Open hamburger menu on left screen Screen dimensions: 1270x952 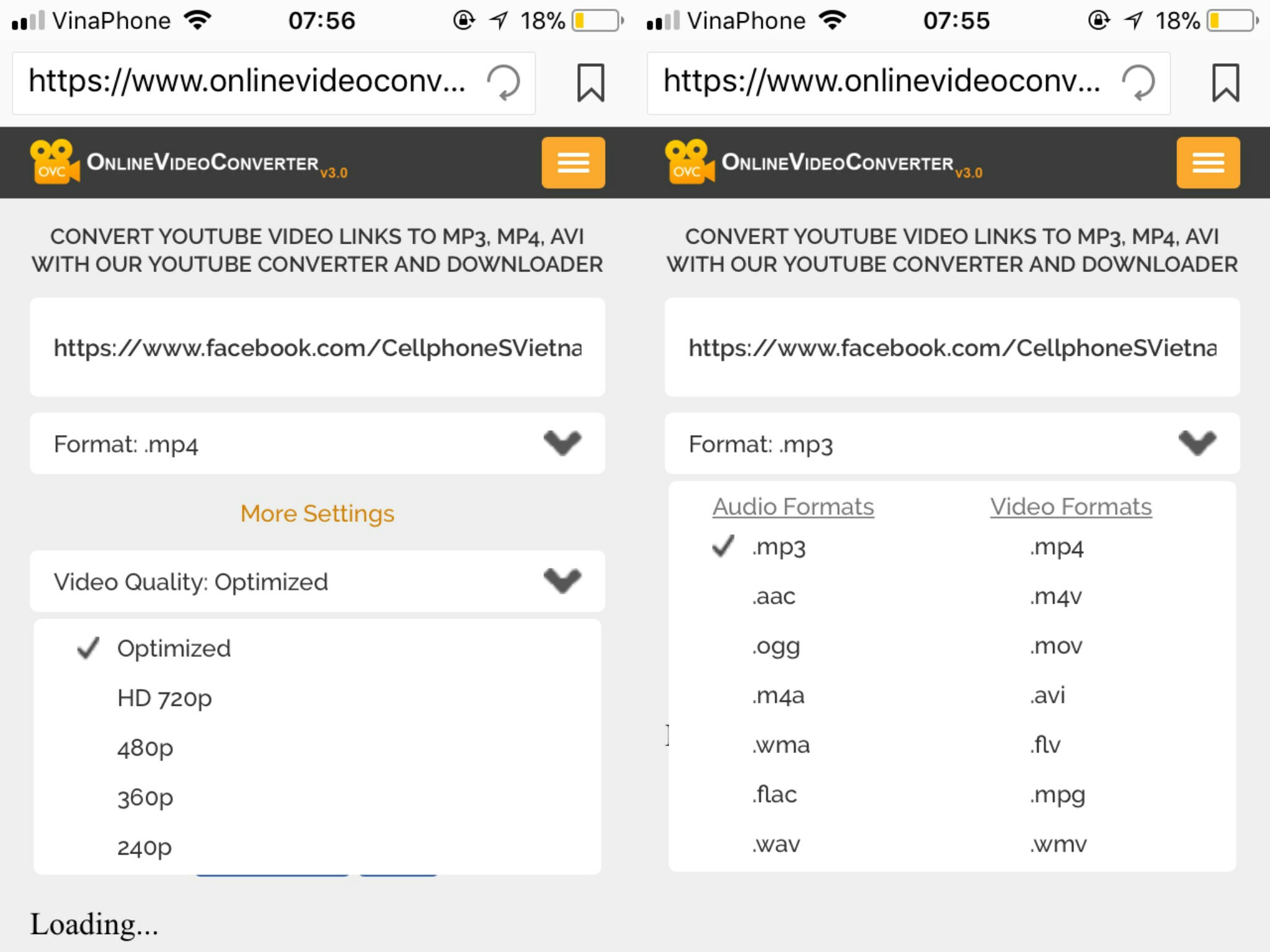click(x=573, y=162)
